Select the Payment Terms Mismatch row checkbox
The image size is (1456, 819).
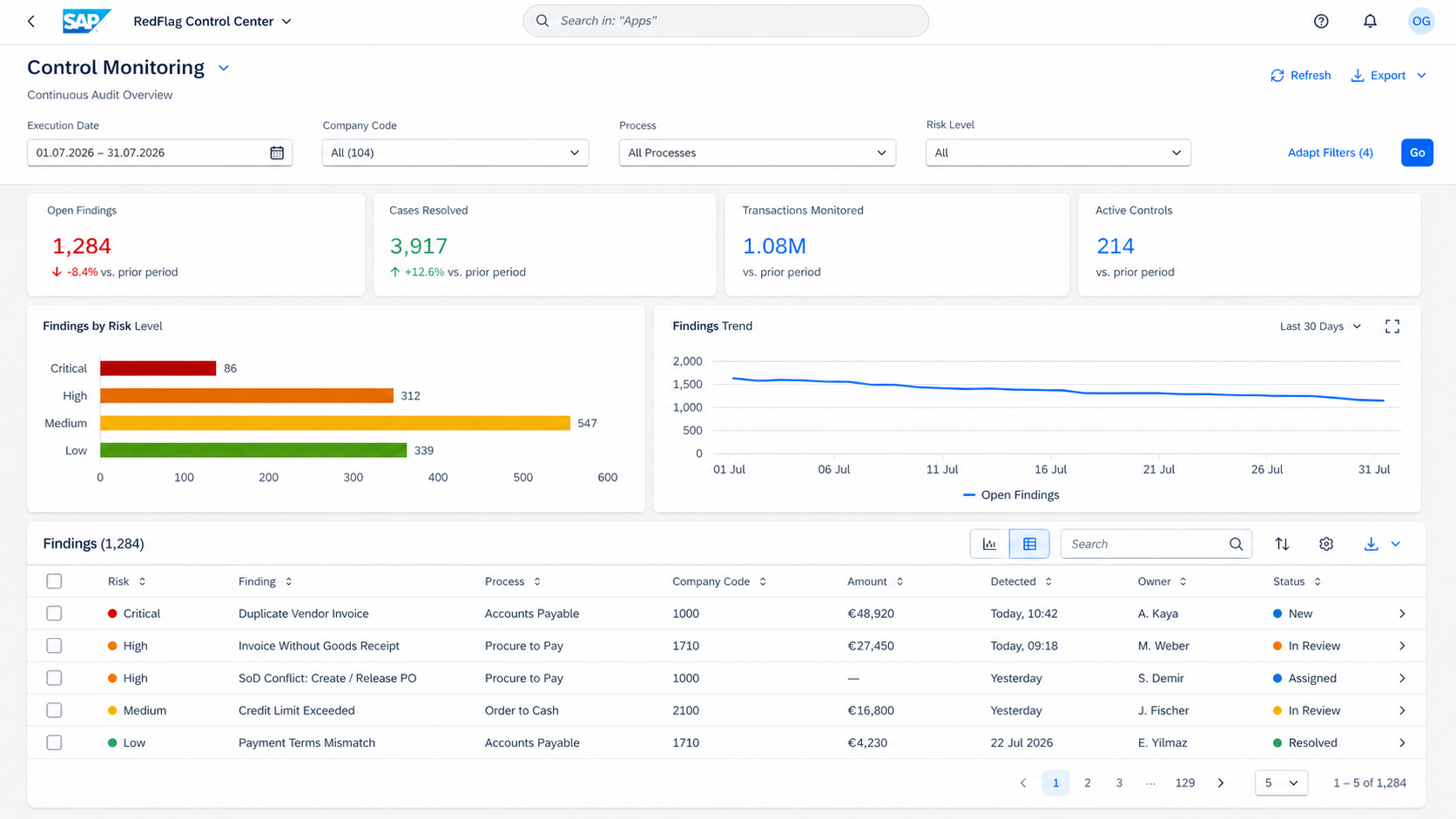tap(54, 742)
